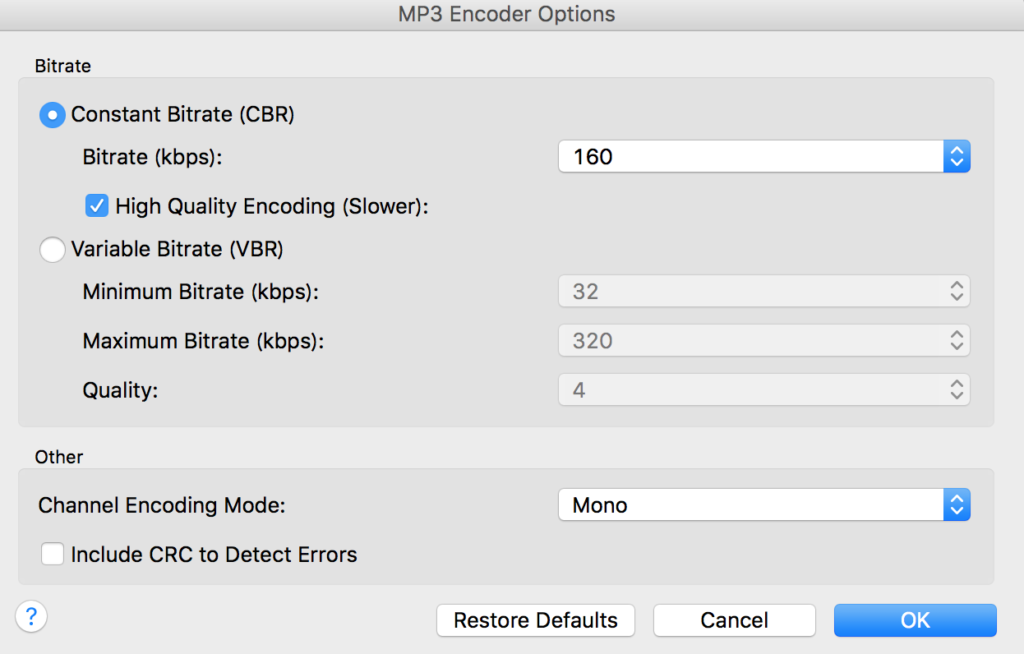Open the Quality 4 dropdown field
This screenshot has height=654, width=1024.
[764, 390]
